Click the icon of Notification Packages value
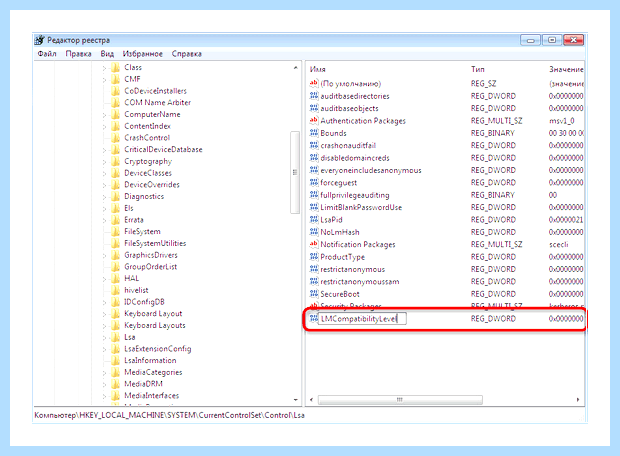 click(x=314, y=244)
